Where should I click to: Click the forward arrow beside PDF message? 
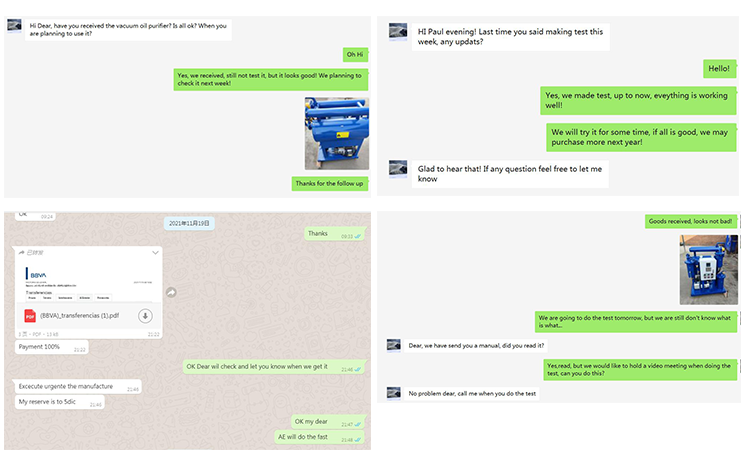171,292
